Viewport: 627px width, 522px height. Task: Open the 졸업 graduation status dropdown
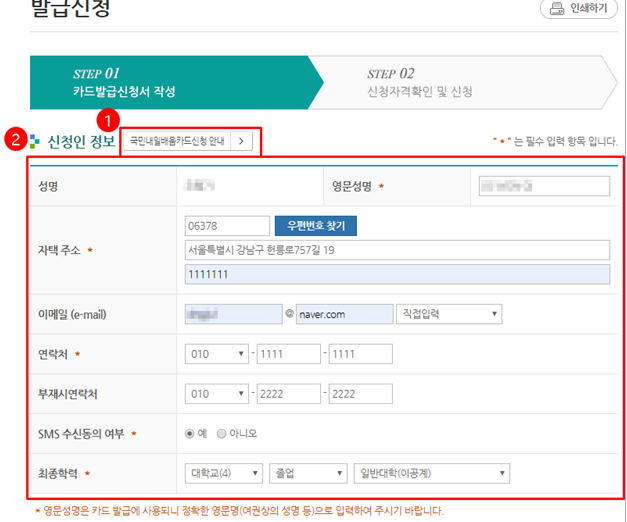[308, 474]
